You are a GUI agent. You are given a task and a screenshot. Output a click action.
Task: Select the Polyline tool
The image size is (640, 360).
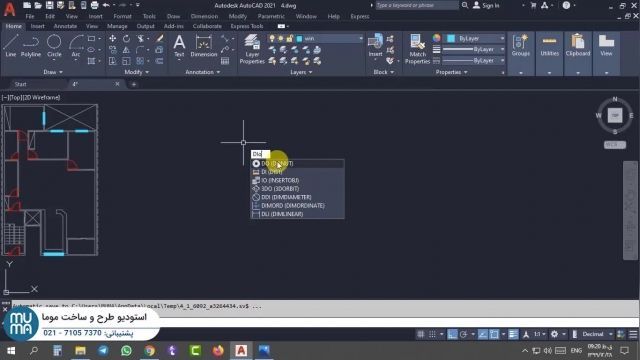click(x=31, y=45)
